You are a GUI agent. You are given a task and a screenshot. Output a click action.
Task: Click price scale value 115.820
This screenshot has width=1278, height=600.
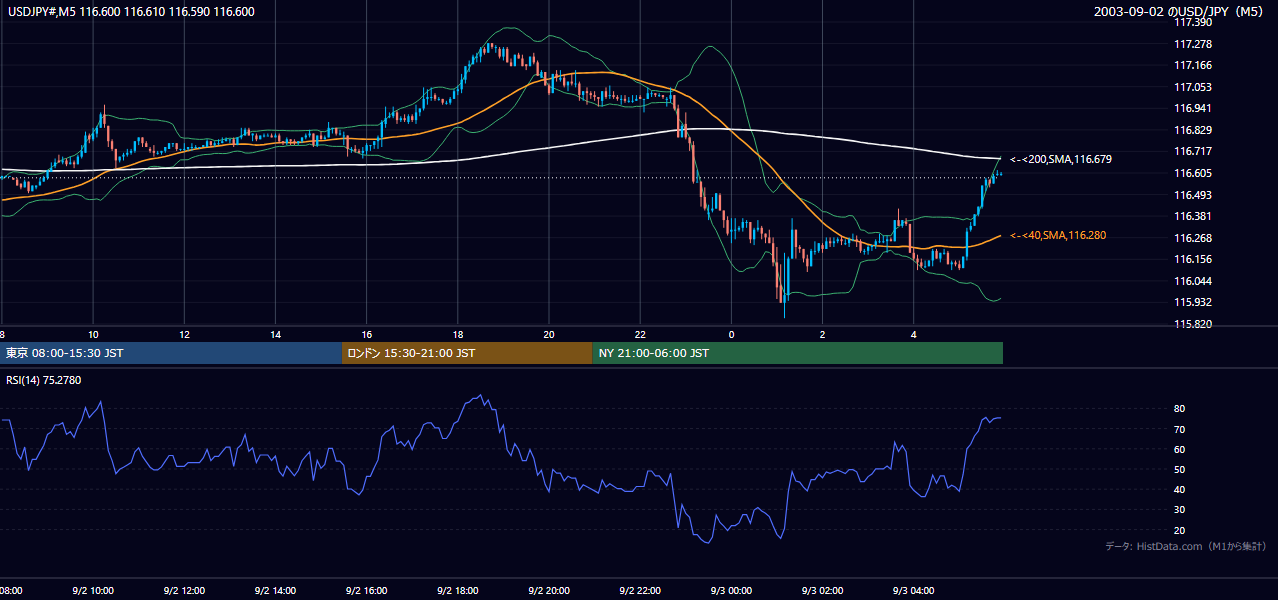(1192, 324)
